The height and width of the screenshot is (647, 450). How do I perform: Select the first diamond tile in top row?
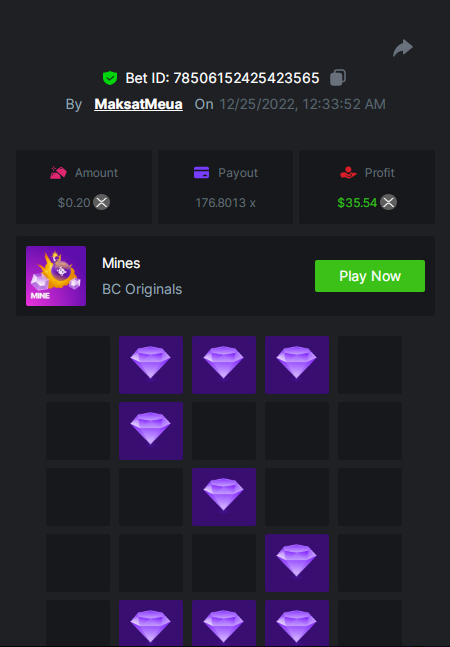[151, 365]
